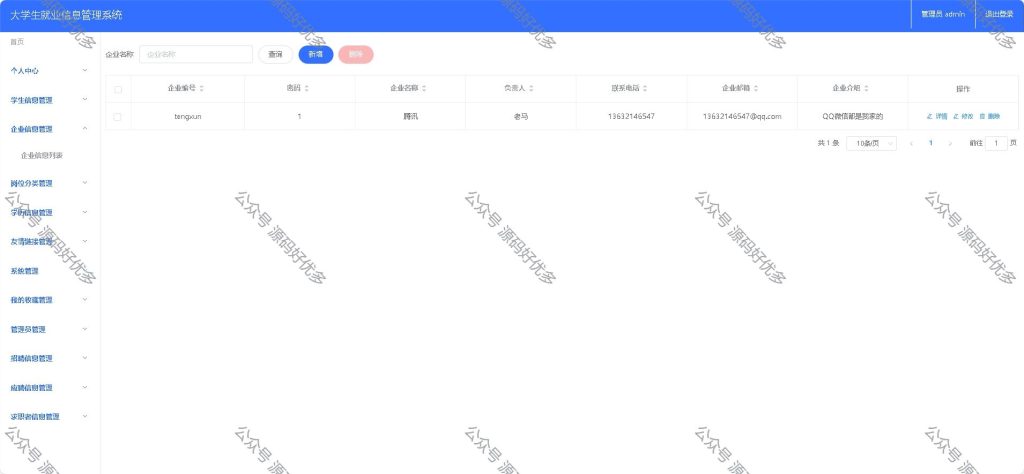Viewport: 1024px width, 474px height.
Task: Click 管理员 admin in the header
Action: click(x=942, y=14)
